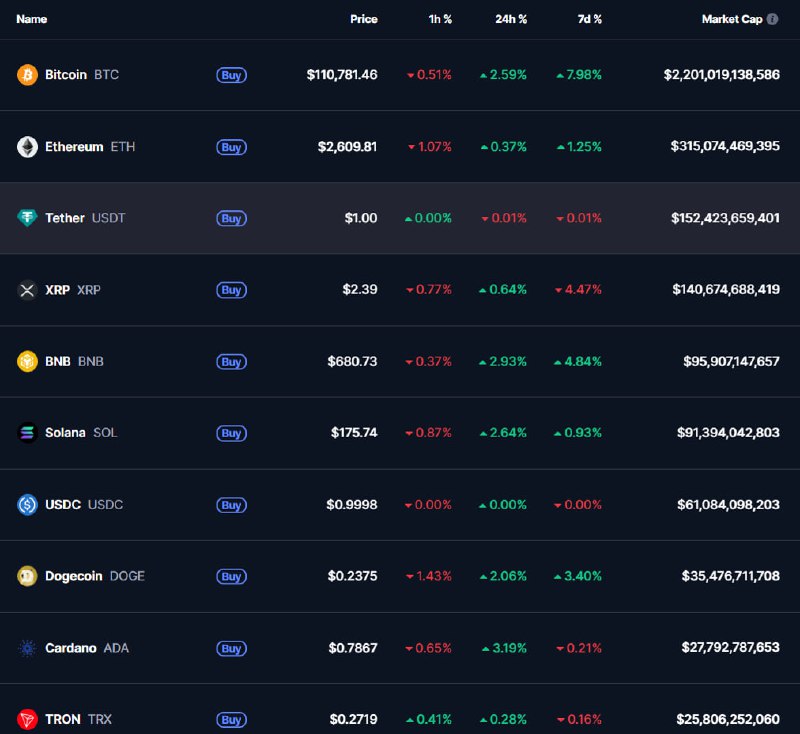Screen dimensions: 800x734
Task: Click XRP 7d change 4.47%
Action: point(579,290)
